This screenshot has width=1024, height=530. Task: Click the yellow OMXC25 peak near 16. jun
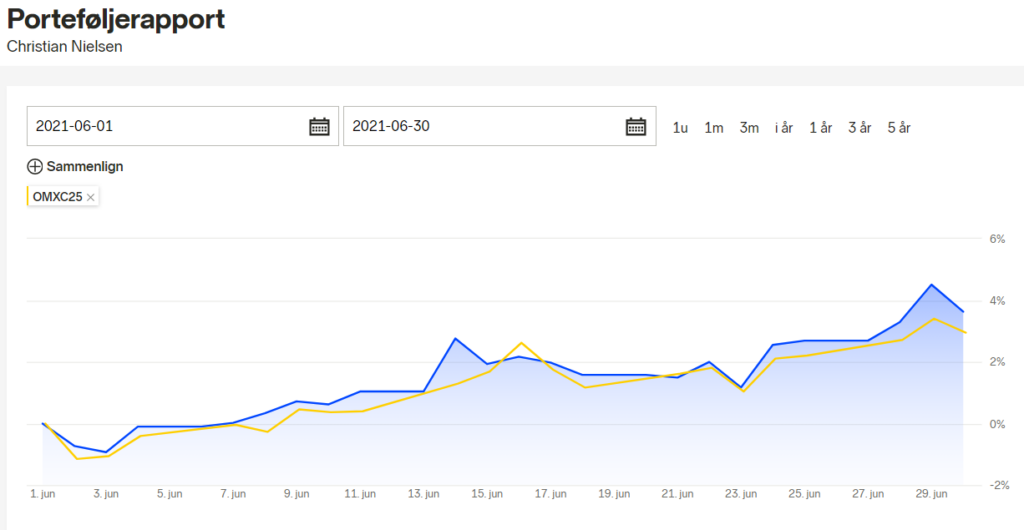coord(521,343)
